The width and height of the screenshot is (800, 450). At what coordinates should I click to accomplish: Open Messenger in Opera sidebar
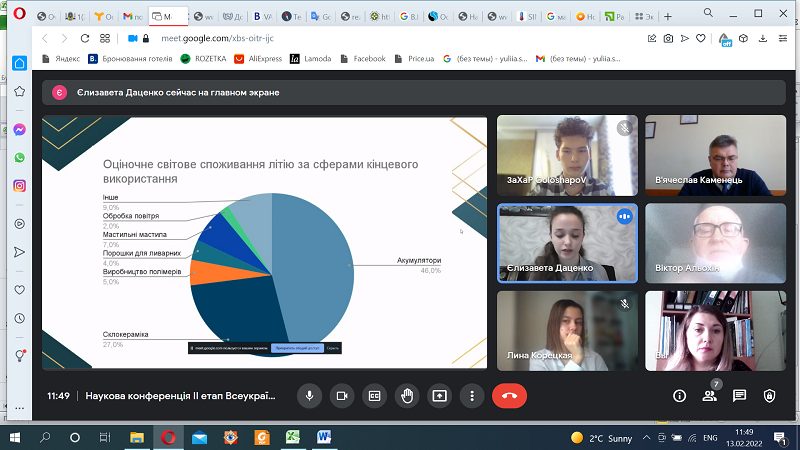click(x=19, y=130)
